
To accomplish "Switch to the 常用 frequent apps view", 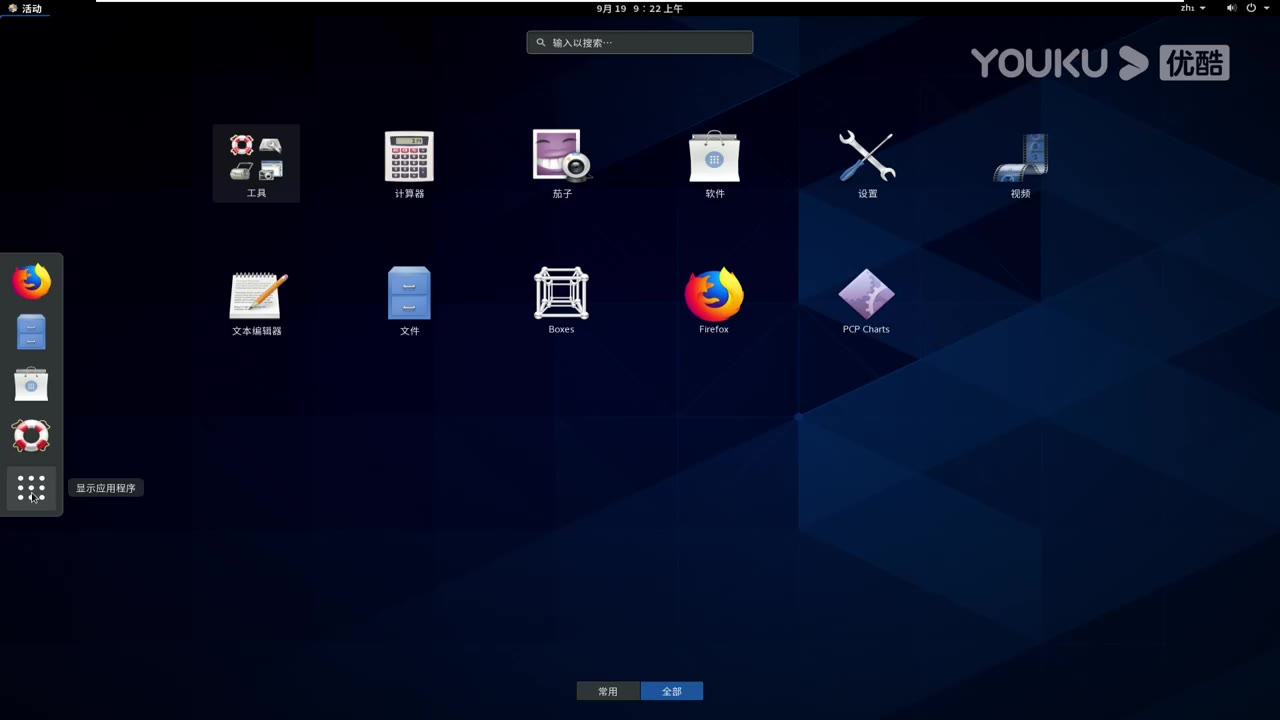I will pyautogui.click(x=607, y=691).
